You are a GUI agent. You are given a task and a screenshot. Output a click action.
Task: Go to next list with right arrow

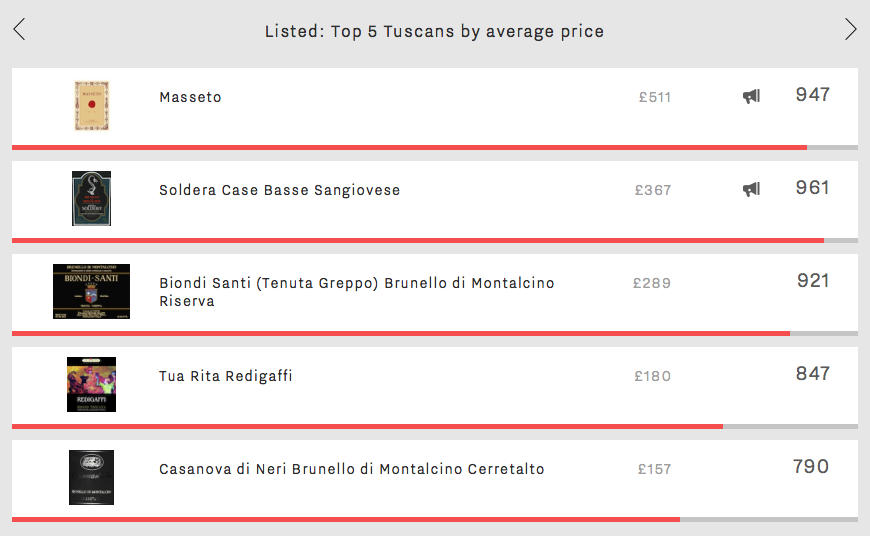851,29
